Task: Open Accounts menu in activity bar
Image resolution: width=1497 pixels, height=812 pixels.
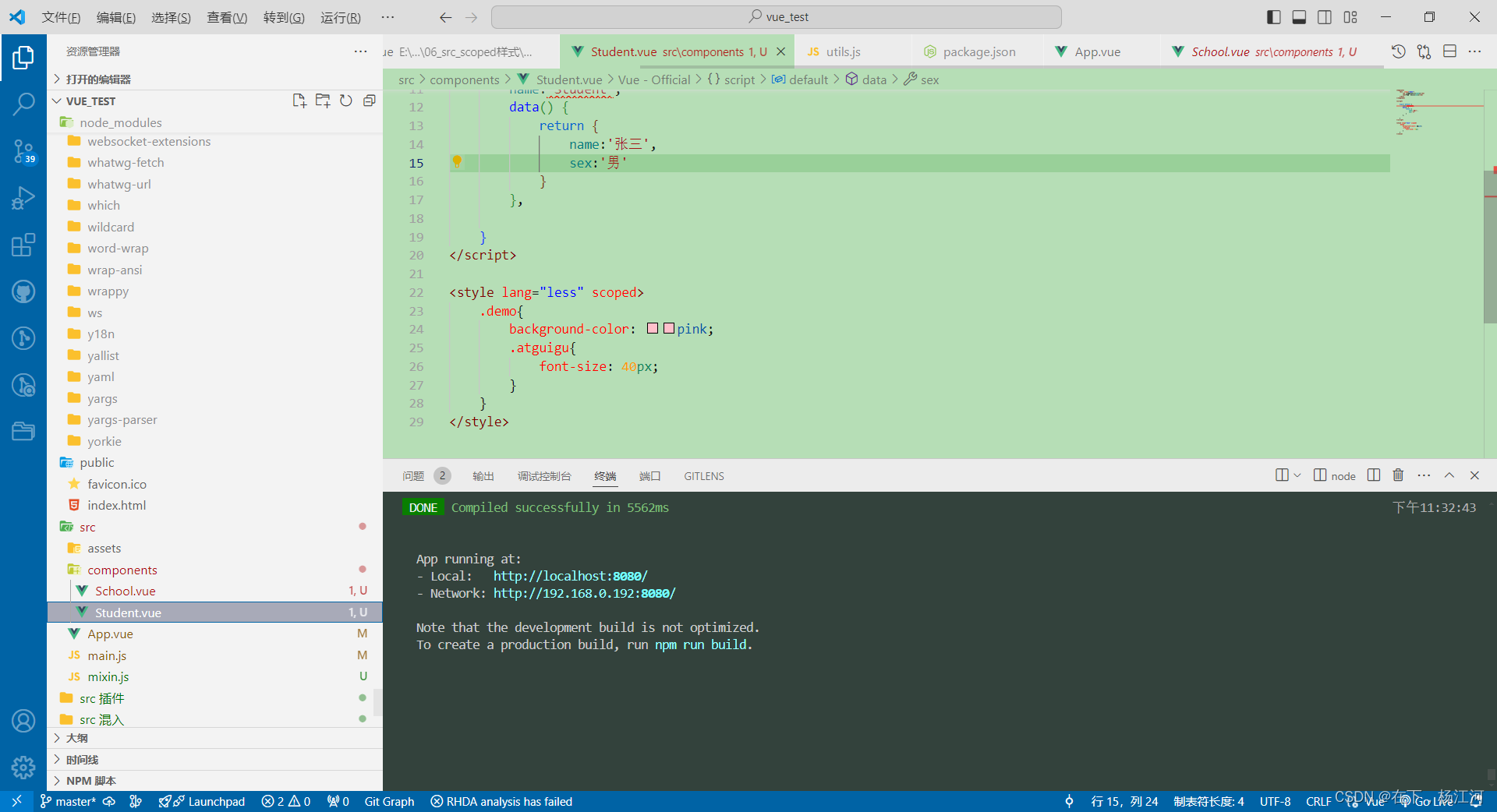Action: click(23, 721)
